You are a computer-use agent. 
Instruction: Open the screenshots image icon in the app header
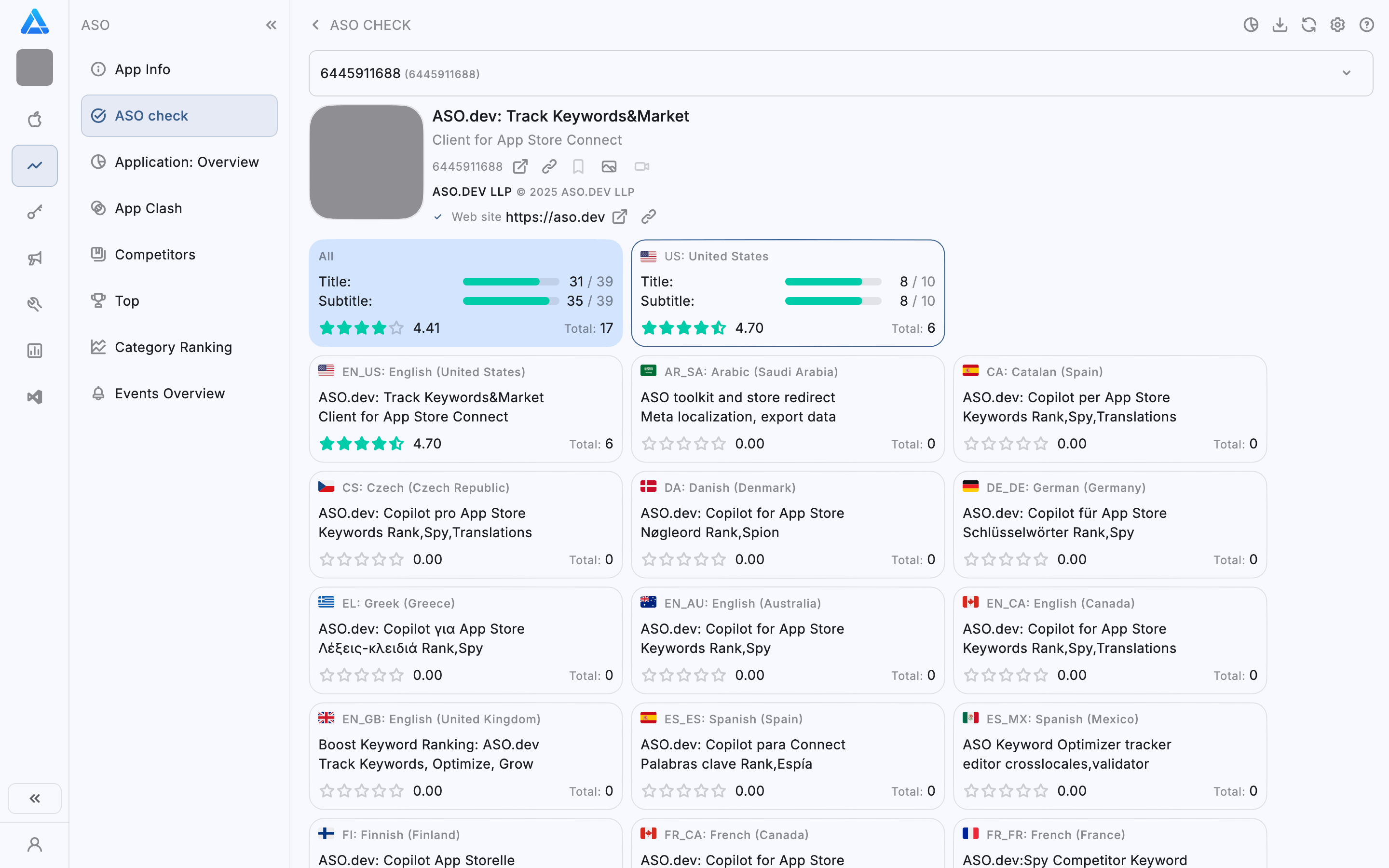609,166
